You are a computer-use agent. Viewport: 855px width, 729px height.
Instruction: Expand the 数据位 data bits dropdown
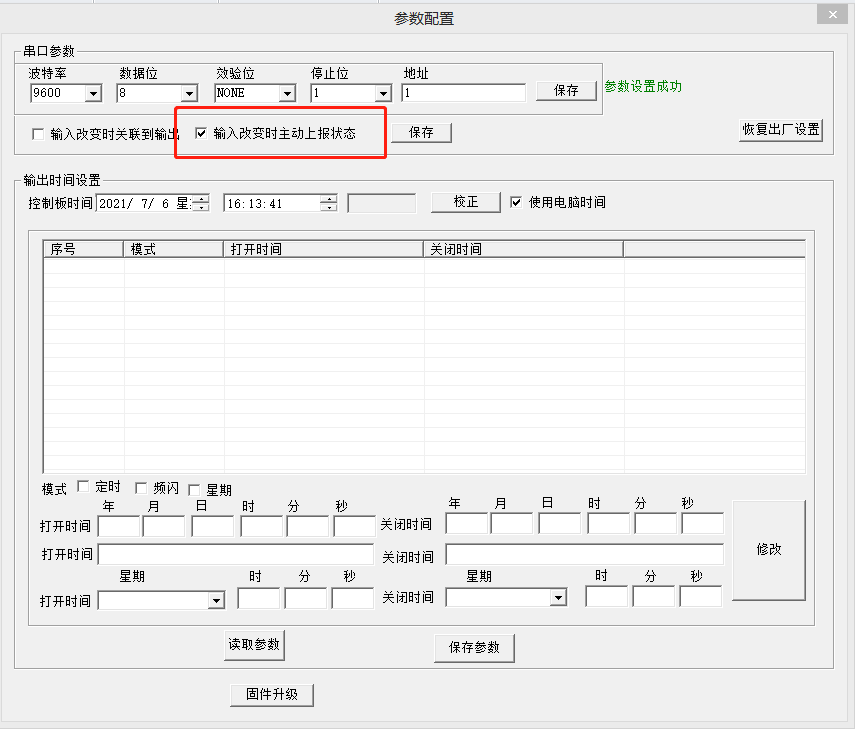pyautogui.click(x=189, y=94)
